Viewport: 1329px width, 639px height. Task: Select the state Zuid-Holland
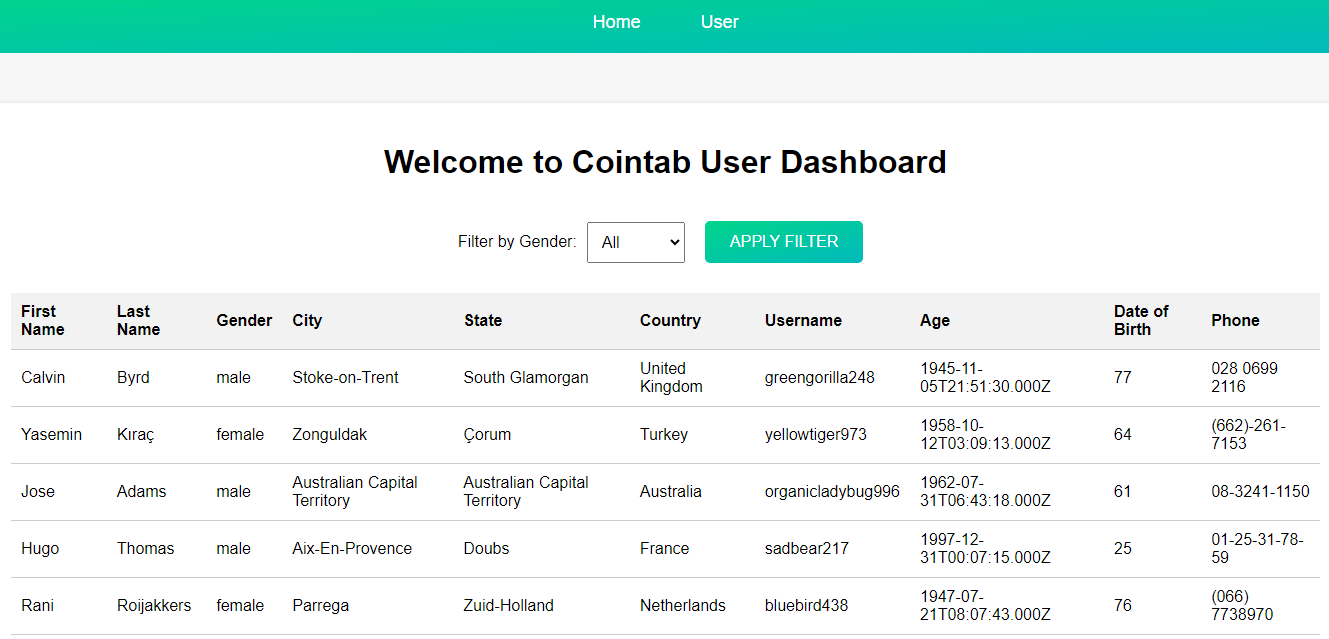pos(509,605)
